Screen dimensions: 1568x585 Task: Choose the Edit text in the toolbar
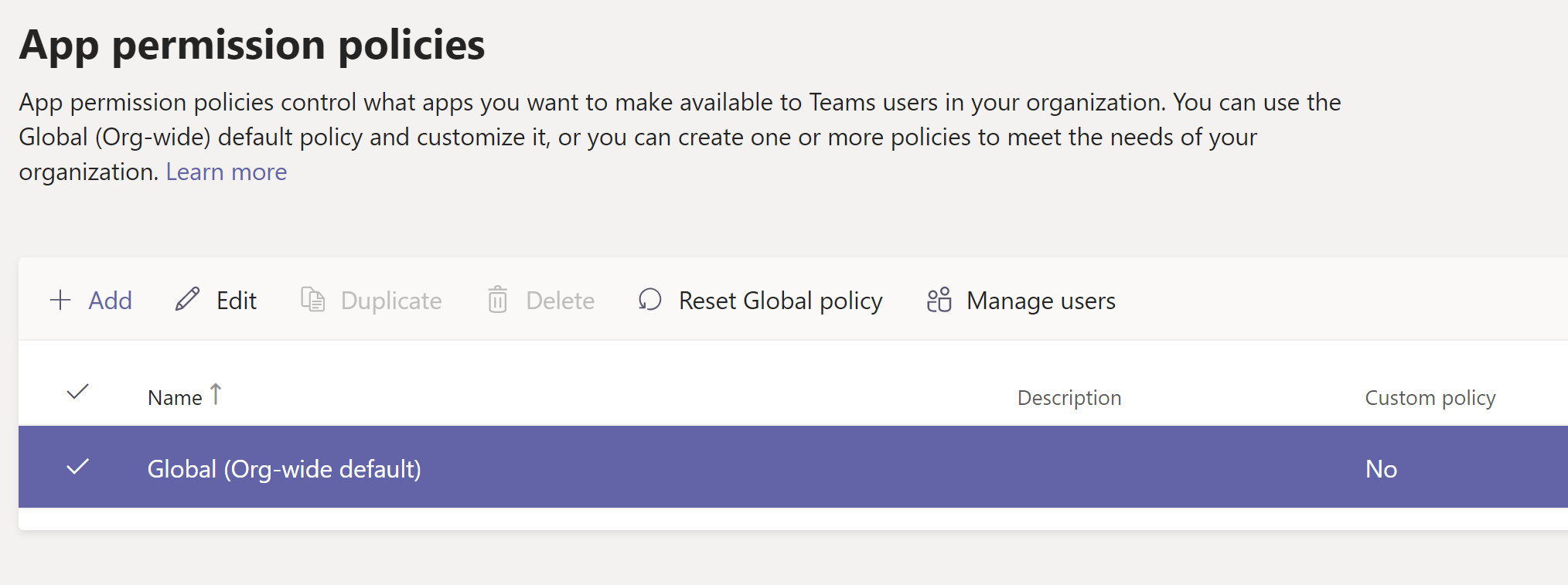pos(236,301)
